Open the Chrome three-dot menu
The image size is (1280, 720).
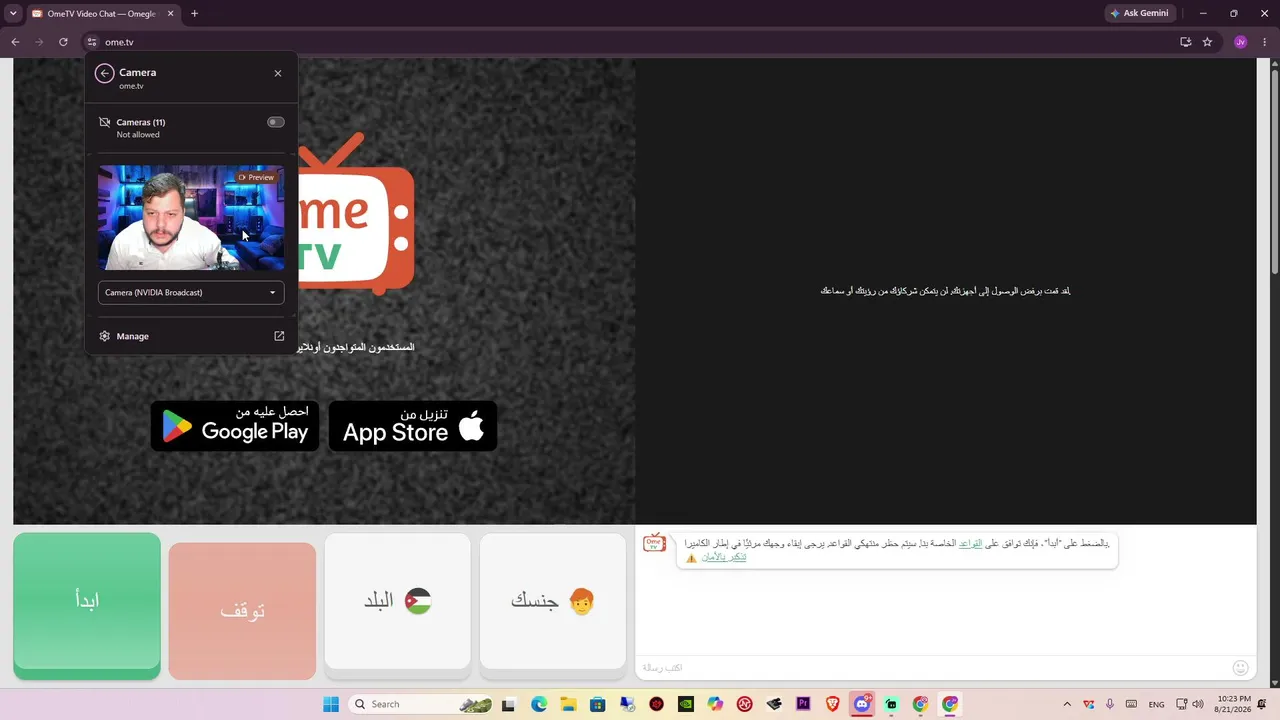[1264, 42]
